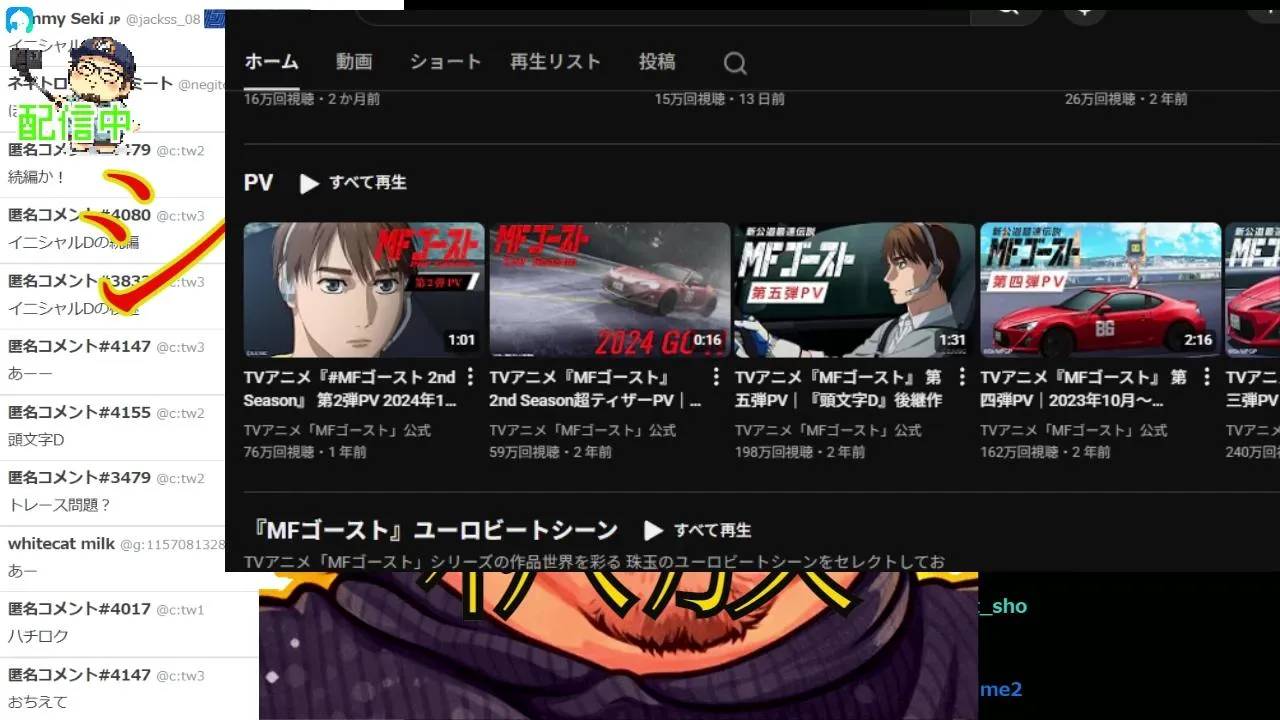Open the title 2nd Season超ティザーPV
Viewport: 1280px width, 720px height.
click(x=596, y=389)
